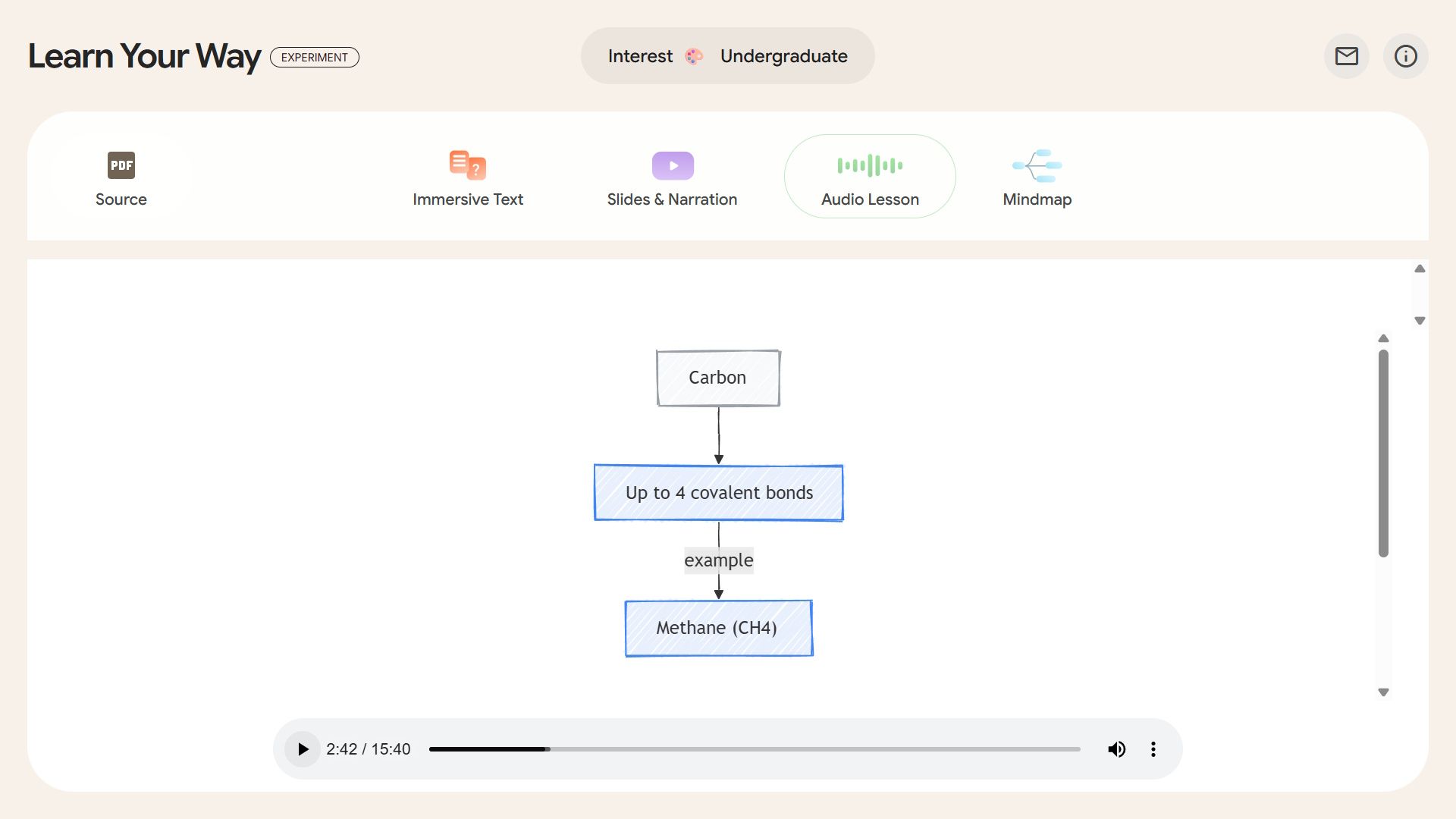
Task: Click the diagram vertical scrollbar thumb
Action: (x=1383, y=453)
